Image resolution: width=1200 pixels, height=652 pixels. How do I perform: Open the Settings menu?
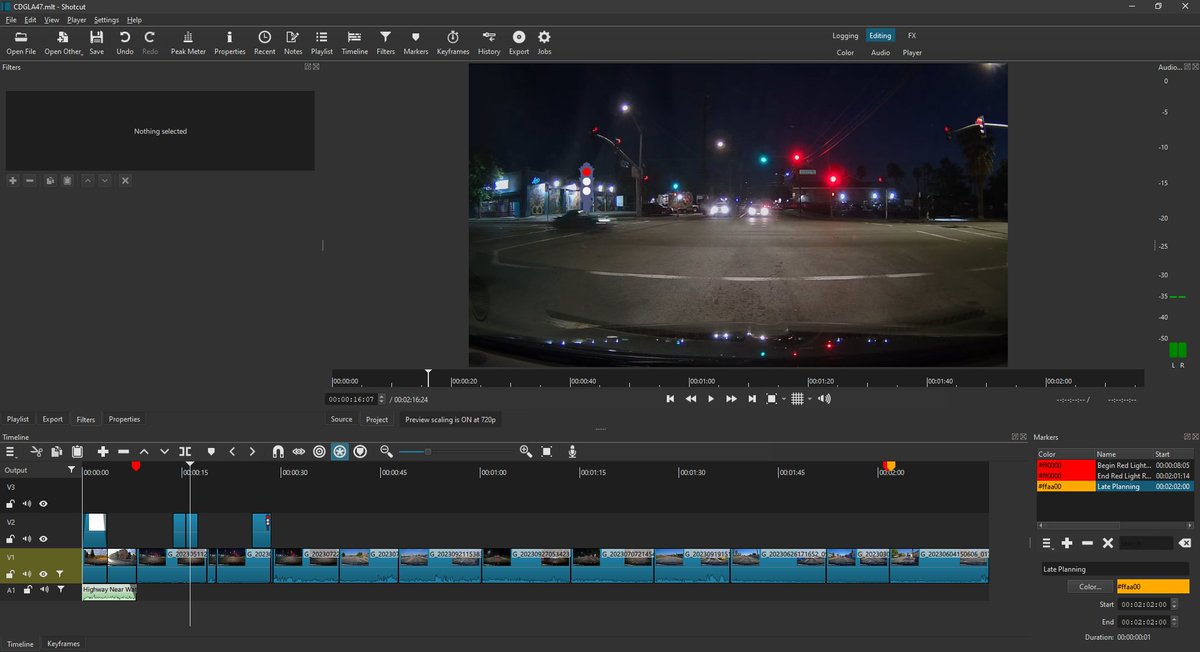[x=106, y=19]
